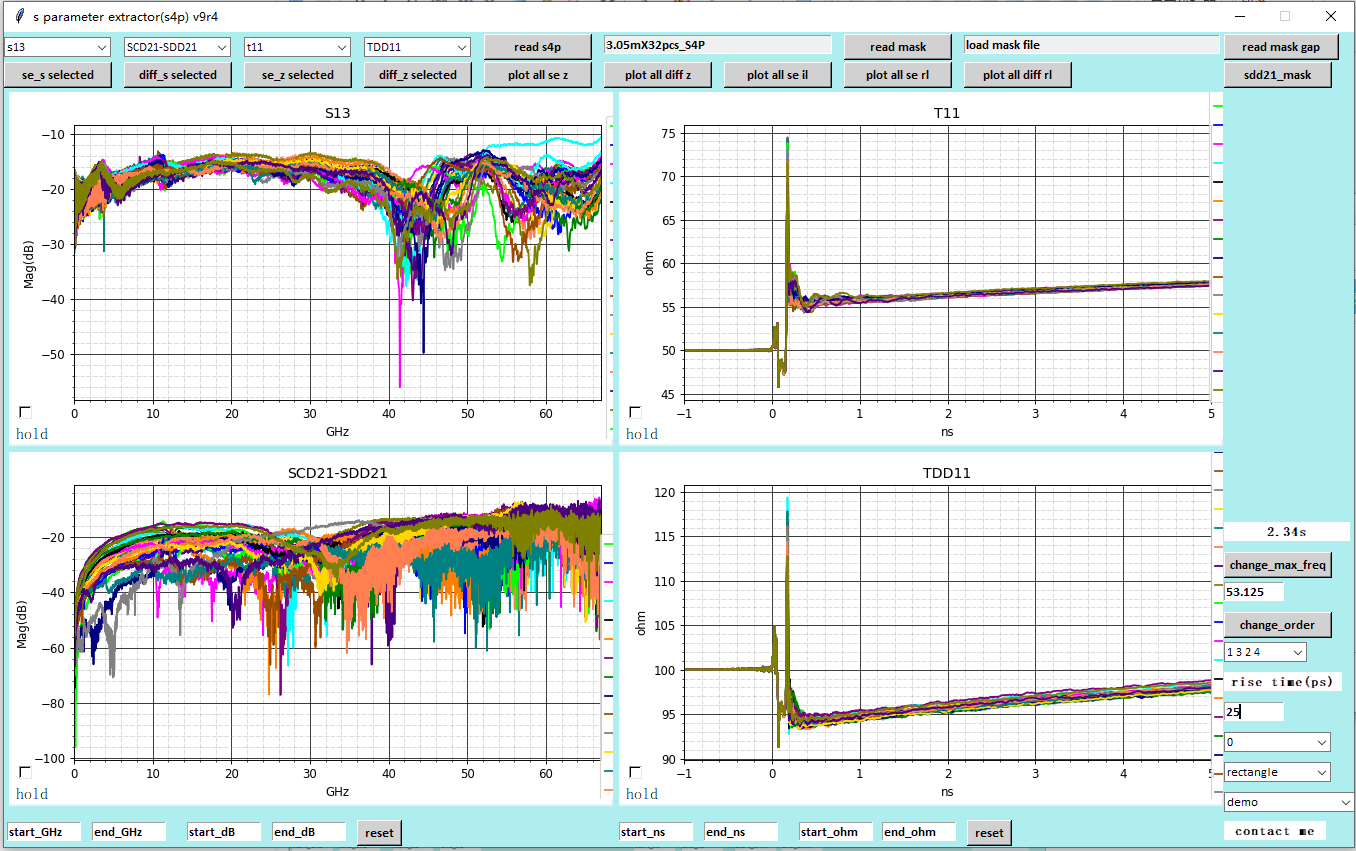The image size is (1356, 851).
Task: Expand the SCD21-SDD21 selection dropdown
Action: coord(177,47)
